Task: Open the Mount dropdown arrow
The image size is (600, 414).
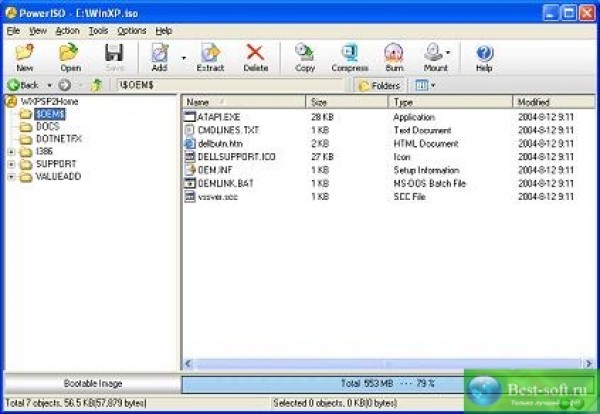Action: tap(448, 52)
